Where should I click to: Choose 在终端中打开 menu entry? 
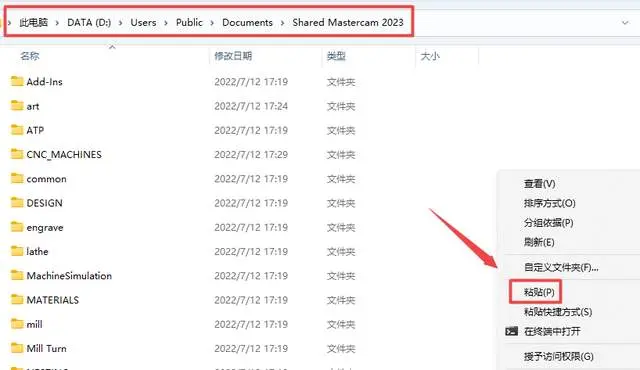click(x=552, y=331)
